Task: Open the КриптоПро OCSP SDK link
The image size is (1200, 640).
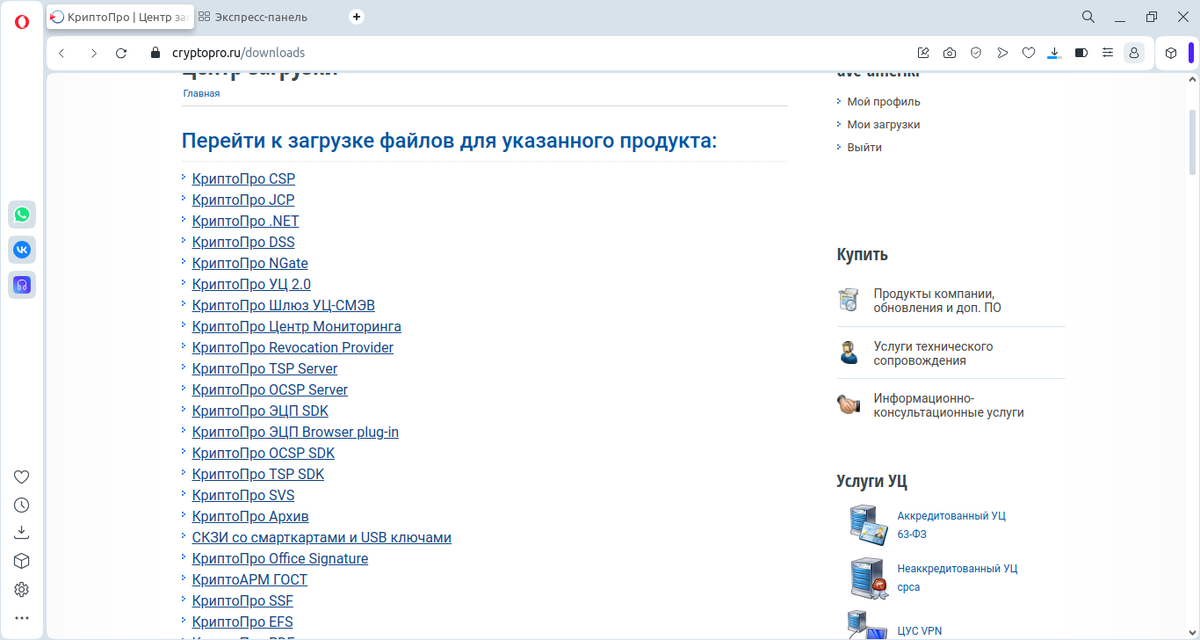Action: coord(263,453)
